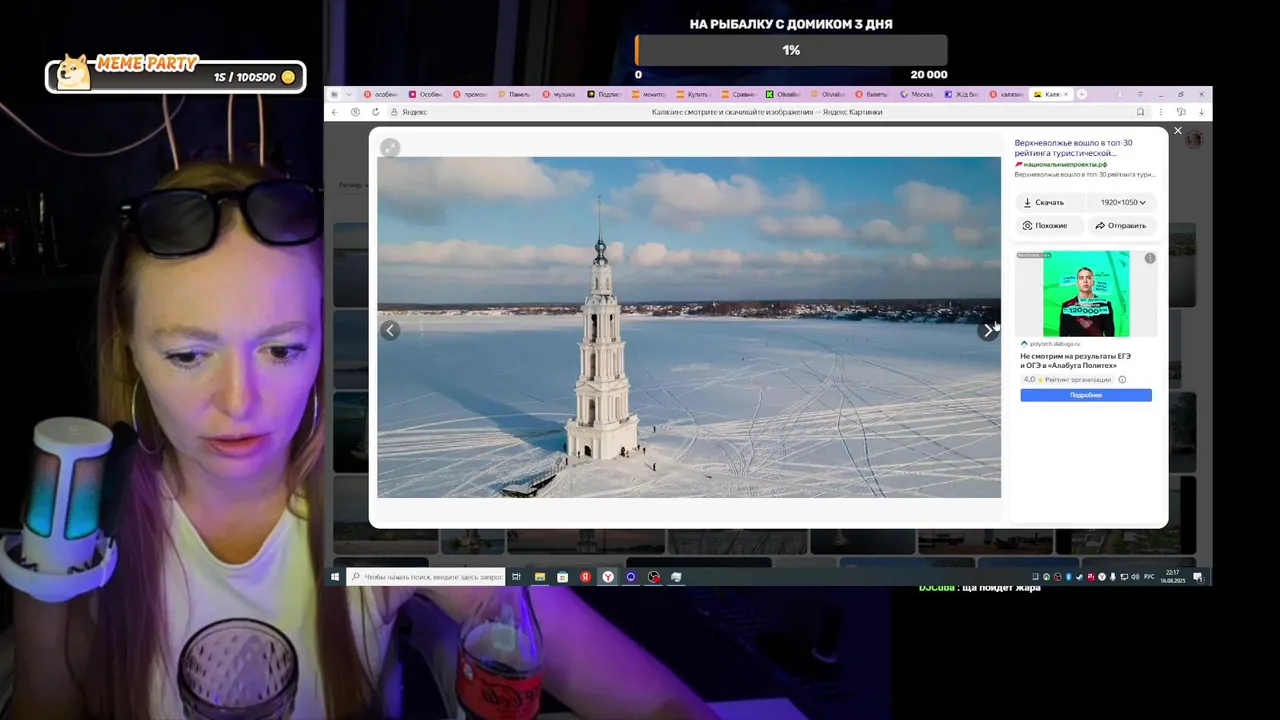The width and height of the screenshot is (1280, 720).
Task: Click the browser back arrow
Action: click(x=334, y=112)
